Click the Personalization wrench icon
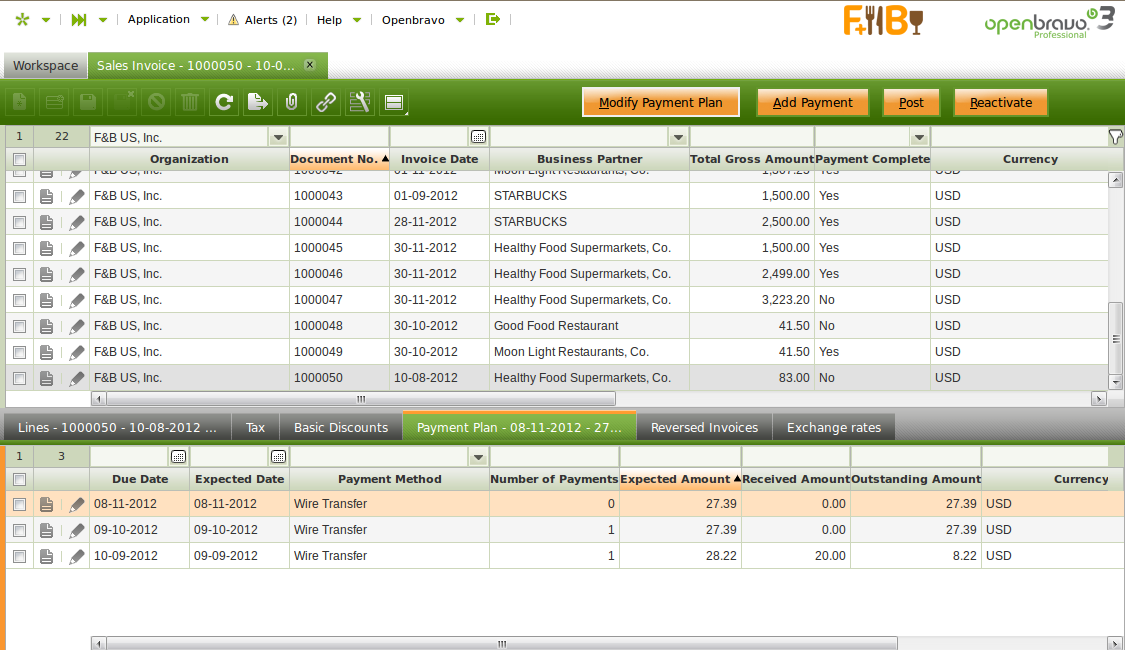 pos(360,102)
